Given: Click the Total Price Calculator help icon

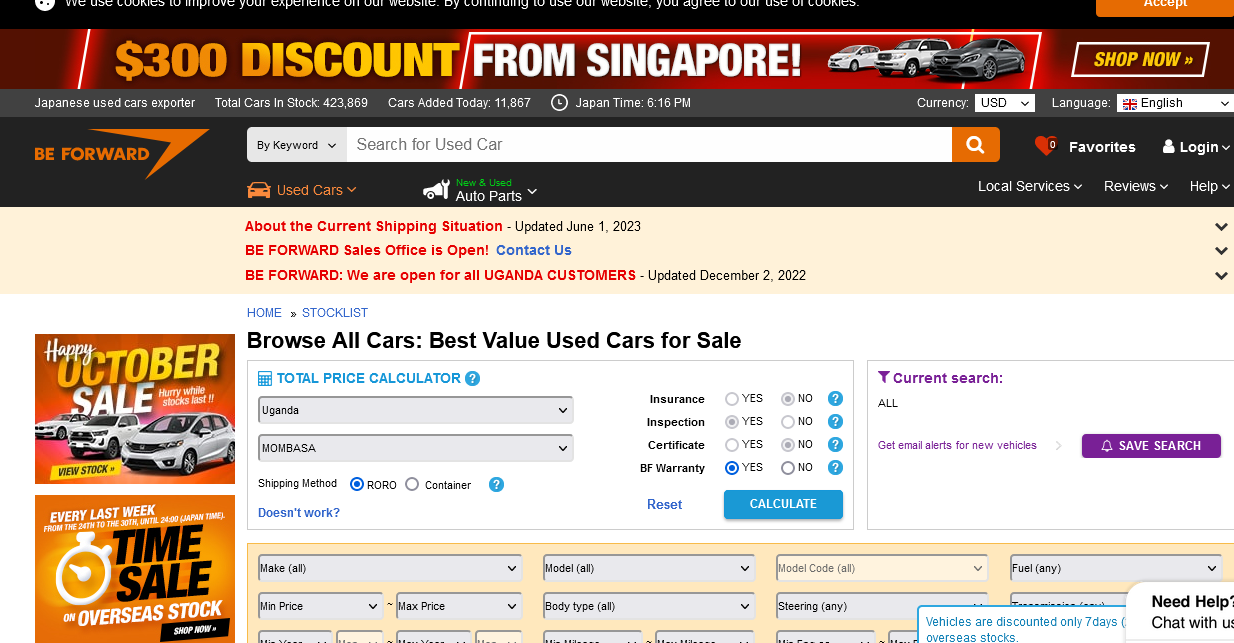Looking at the screenshot, I should (x=473, y=378).
